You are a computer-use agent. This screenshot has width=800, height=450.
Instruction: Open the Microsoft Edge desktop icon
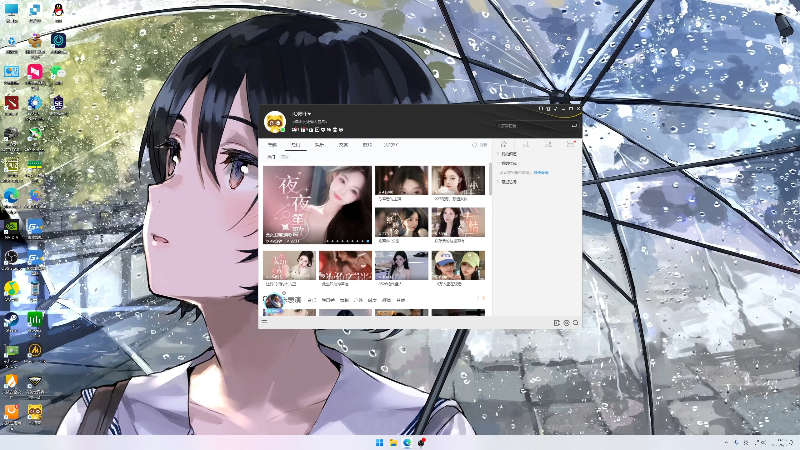[x=11, y=197]
